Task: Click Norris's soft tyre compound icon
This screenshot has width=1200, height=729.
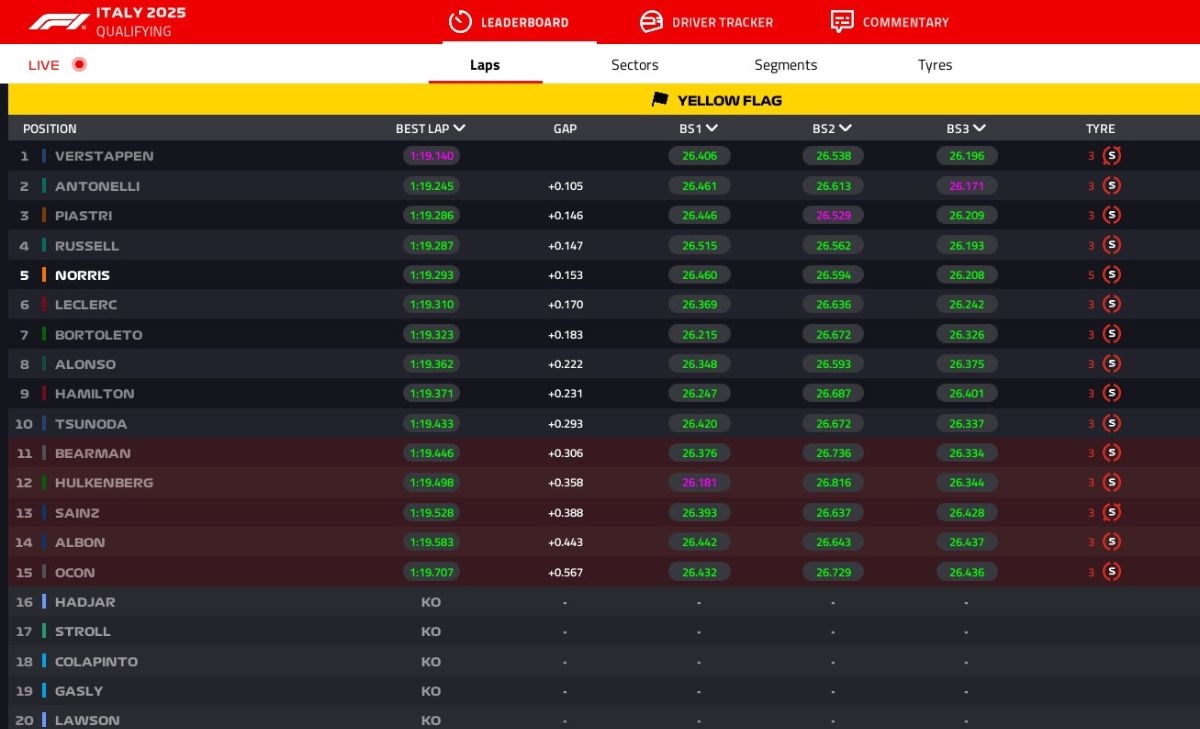Action: point(1111,275)
